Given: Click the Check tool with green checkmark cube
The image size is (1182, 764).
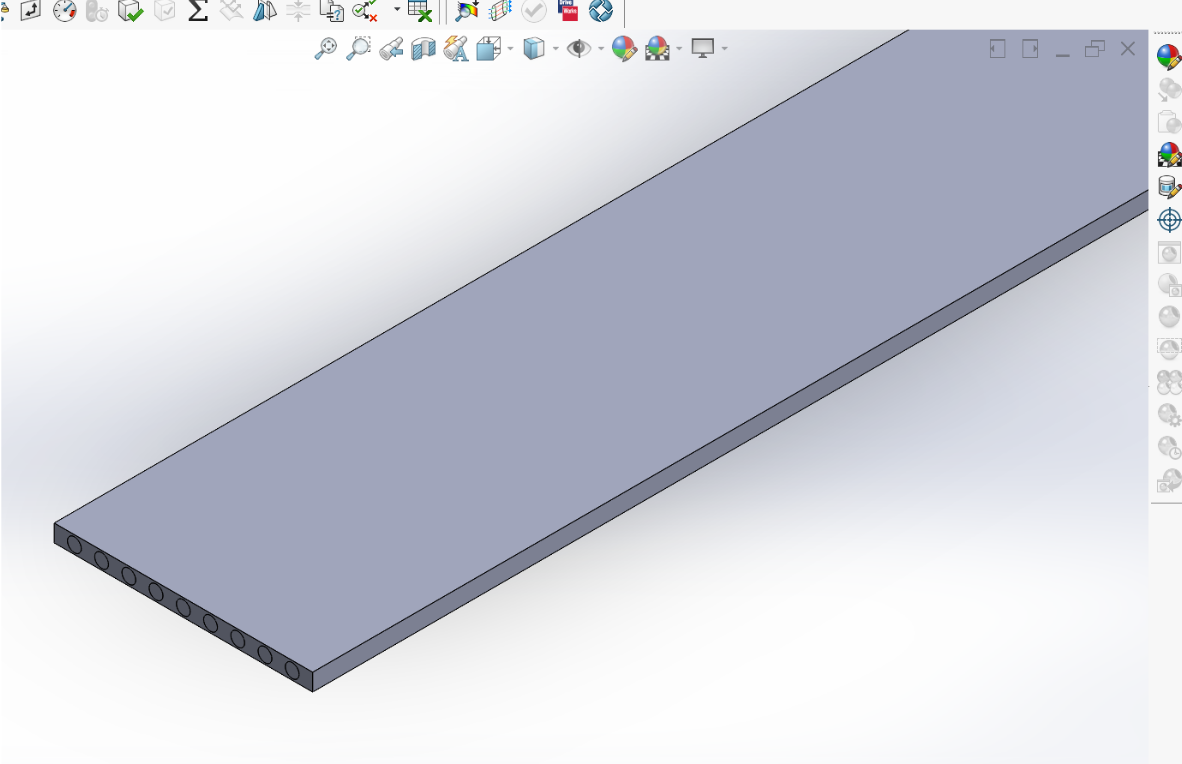Looking at the screenshot, I should (x=130, y=11).
